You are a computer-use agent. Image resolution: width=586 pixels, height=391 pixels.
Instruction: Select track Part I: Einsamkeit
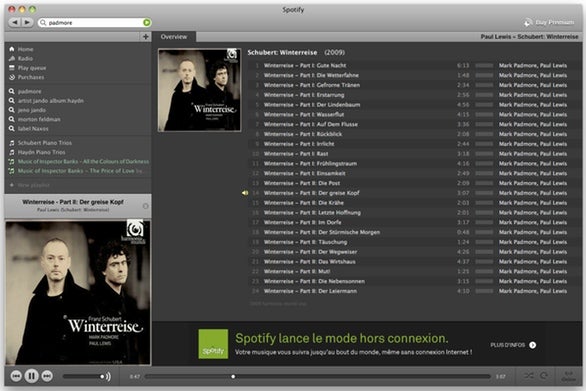pyautogui.click(x=415, y=173)
